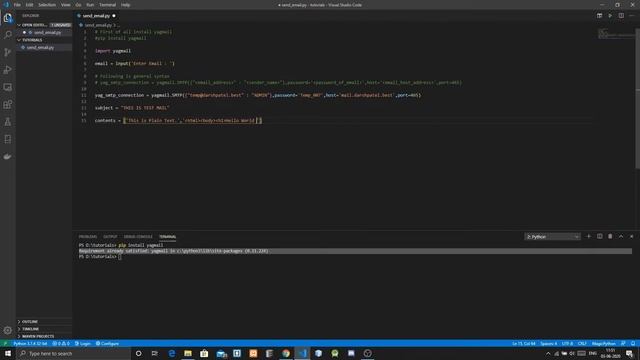Screen dimensions: 640x360
Task: Open the Search view in the activity bar
Action: 8,35
